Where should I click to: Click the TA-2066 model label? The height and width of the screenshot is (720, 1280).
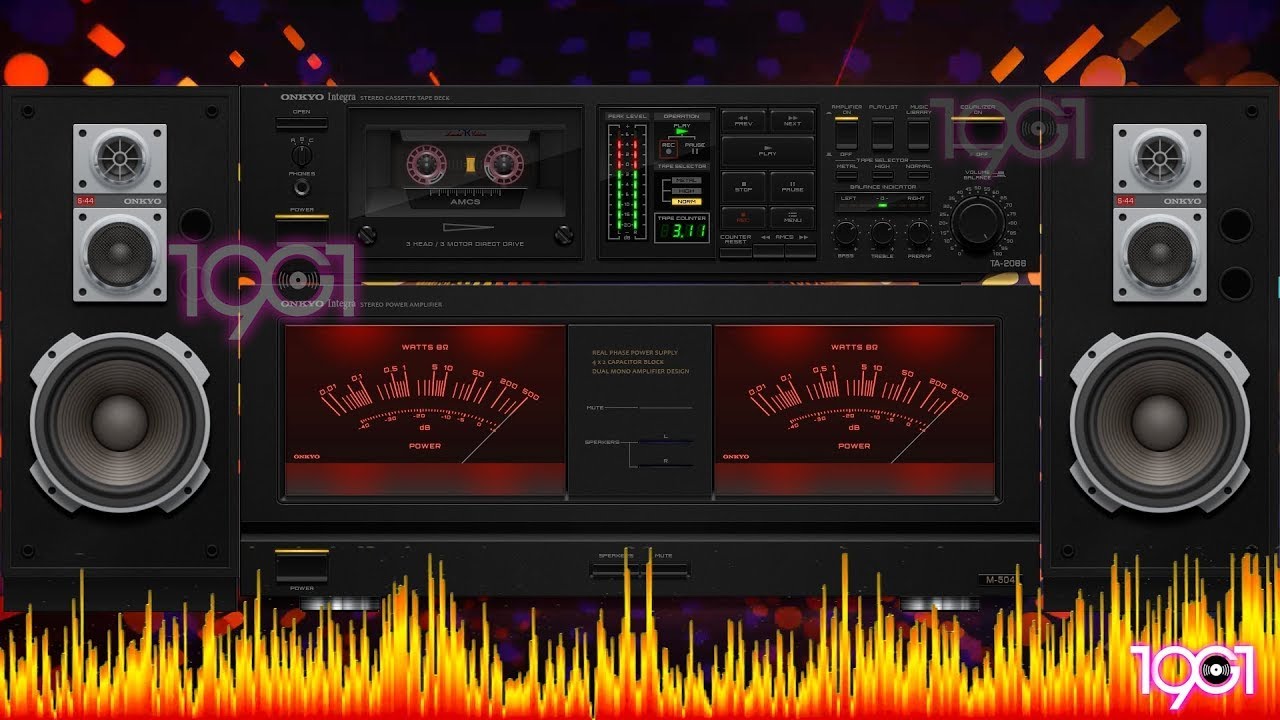pos(1007,264)
